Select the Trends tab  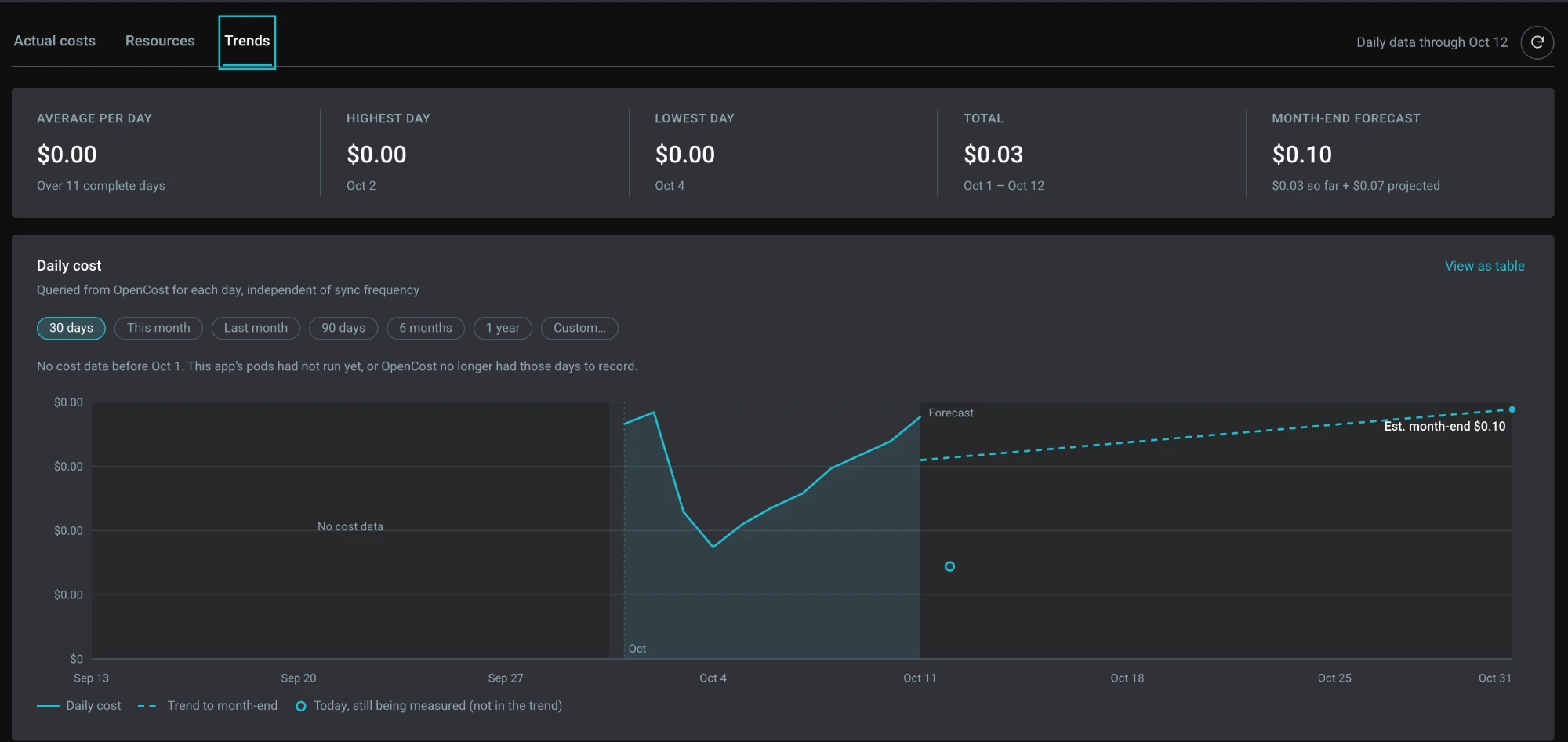click(247, 42)
